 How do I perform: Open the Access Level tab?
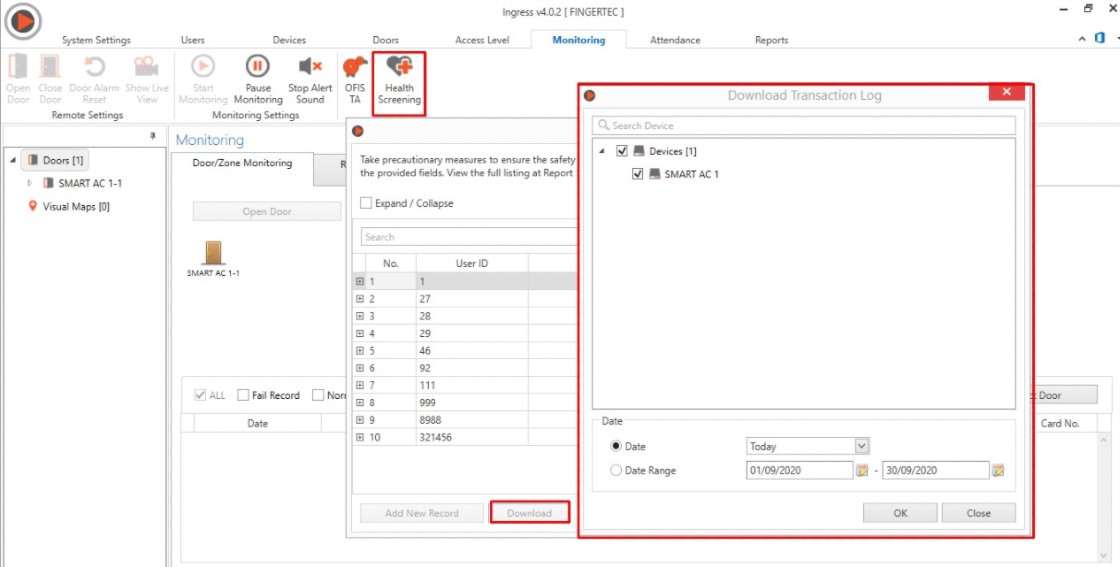tap(482, 40)
